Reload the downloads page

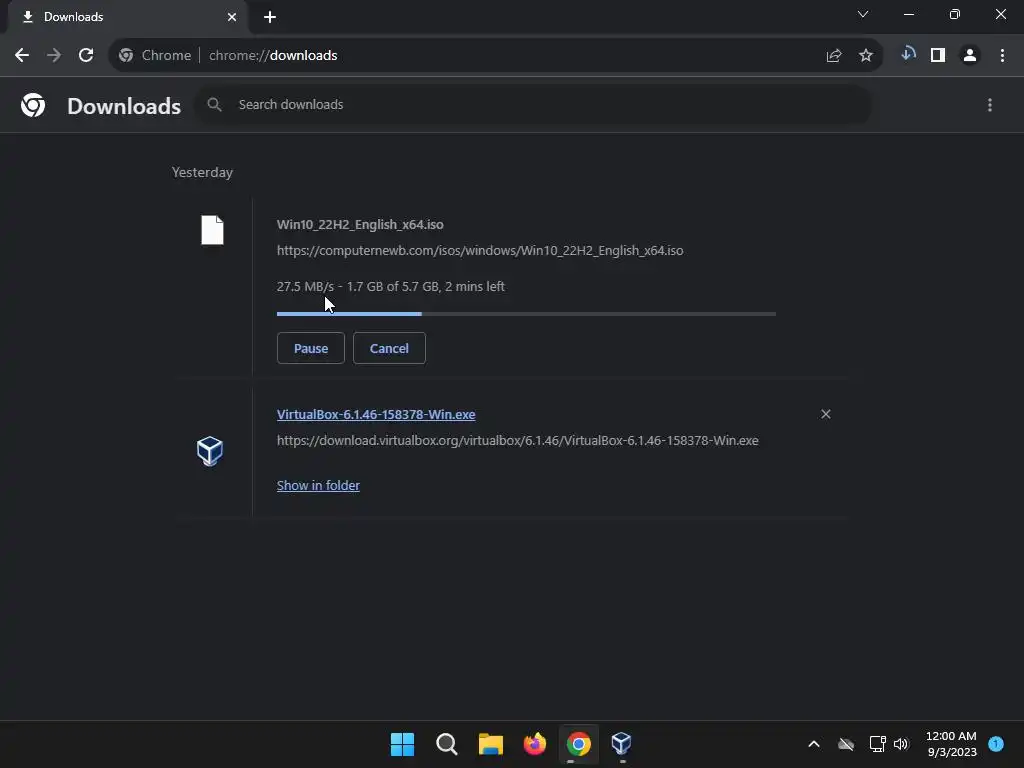[86, 56]
